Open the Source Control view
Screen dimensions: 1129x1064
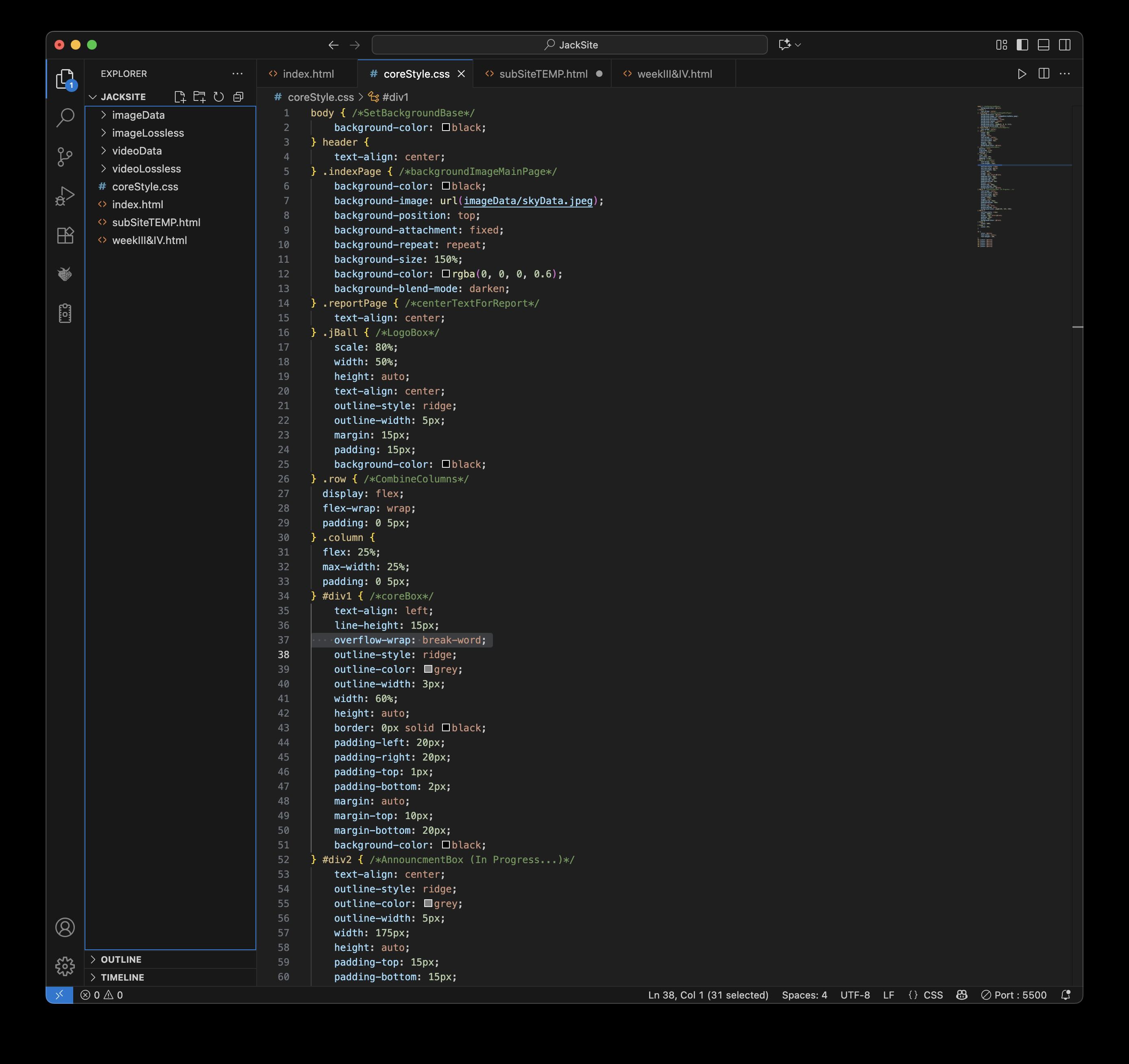click(x=65, y=157)
